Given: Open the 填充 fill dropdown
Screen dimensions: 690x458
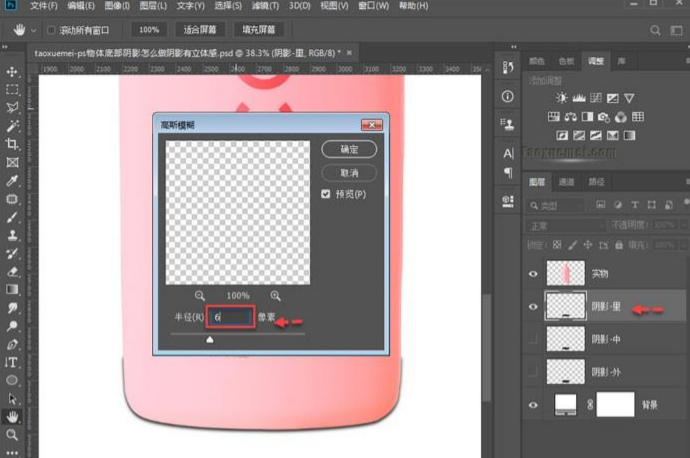Looking at the screenshot, I should click(x=683, y=245).
